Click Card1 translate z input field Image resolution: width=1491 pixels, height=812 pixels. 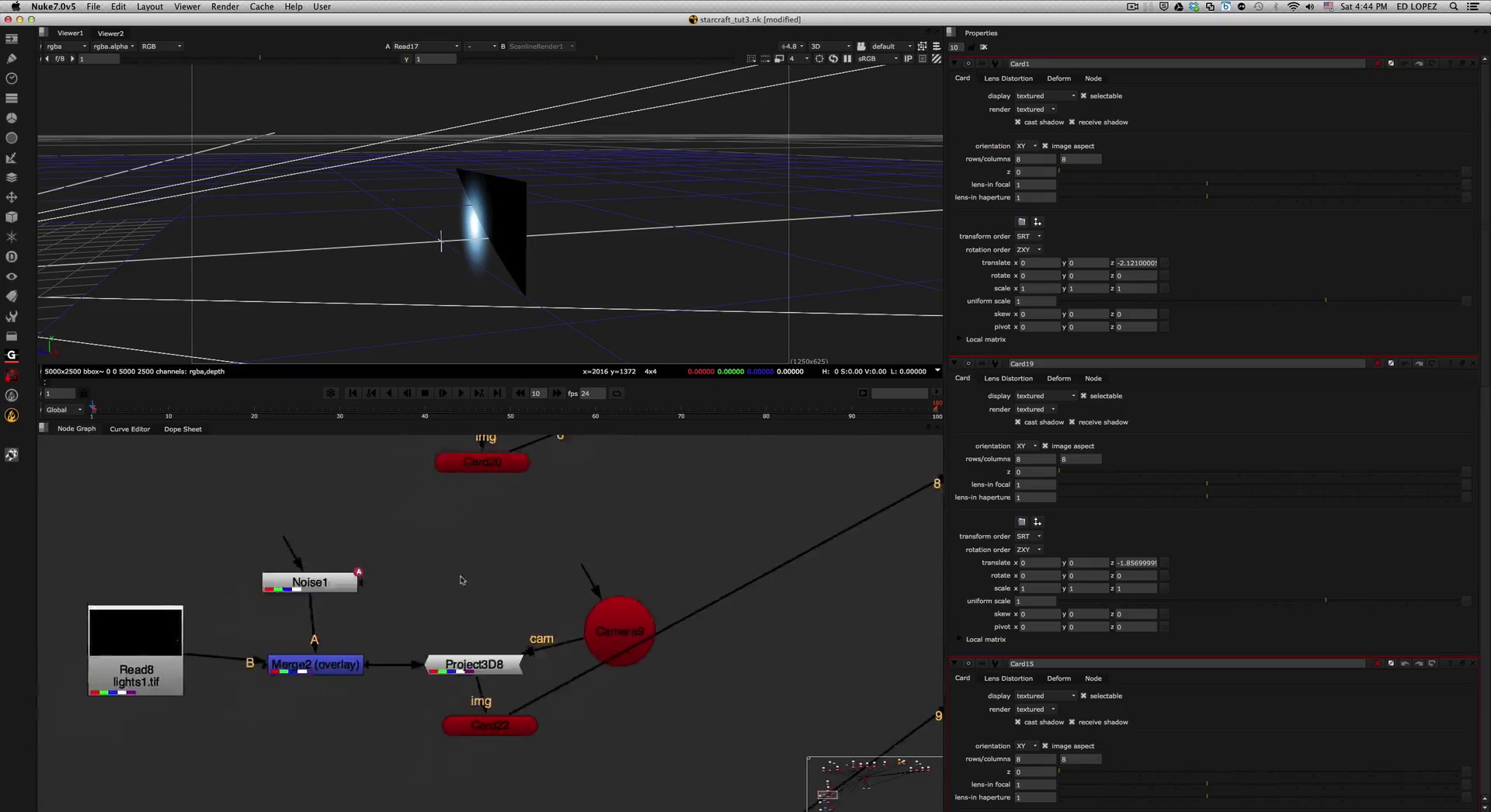1137,262
